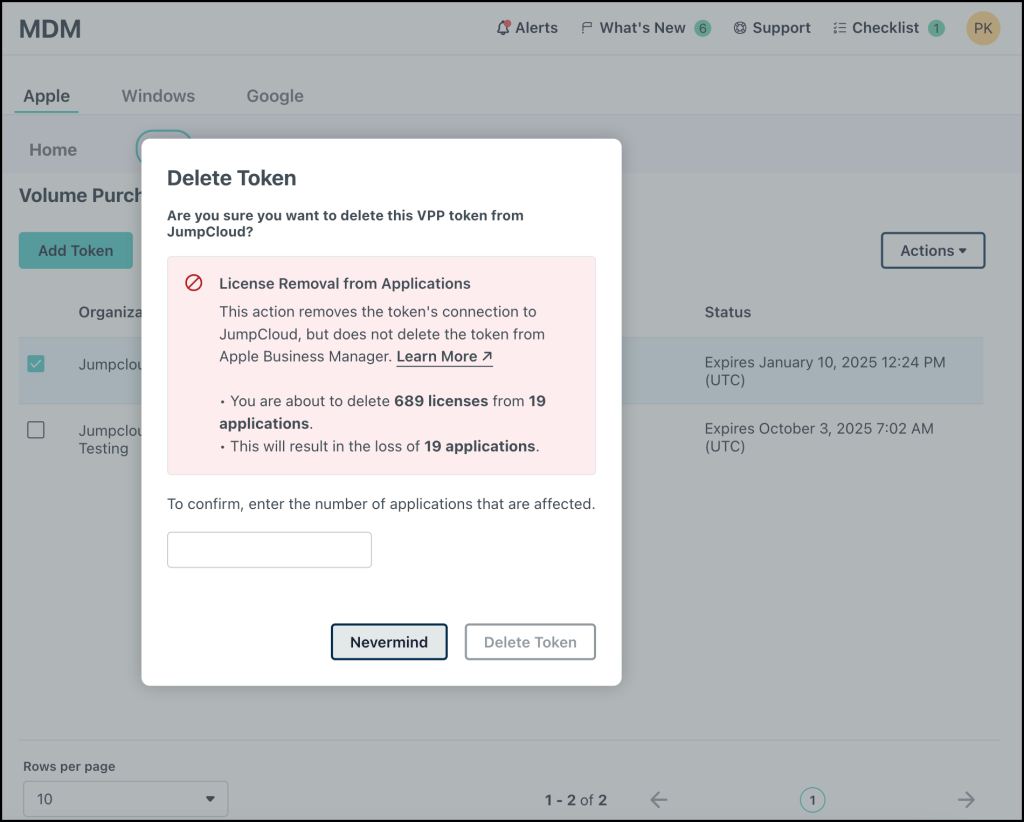Click the MDM logo
This screenshot has height=822, width=1024.
(49, 29)
